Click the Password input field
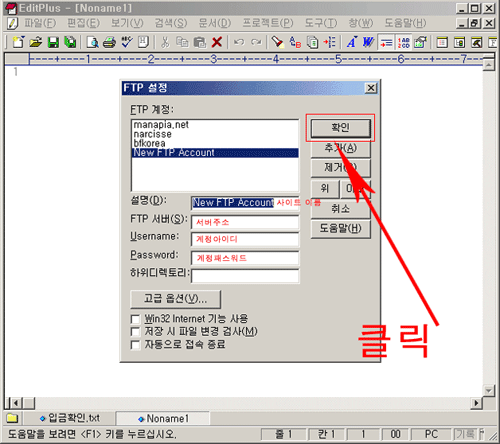The height and width of the screenshot is (444, 500). click(x=245, y=258)
